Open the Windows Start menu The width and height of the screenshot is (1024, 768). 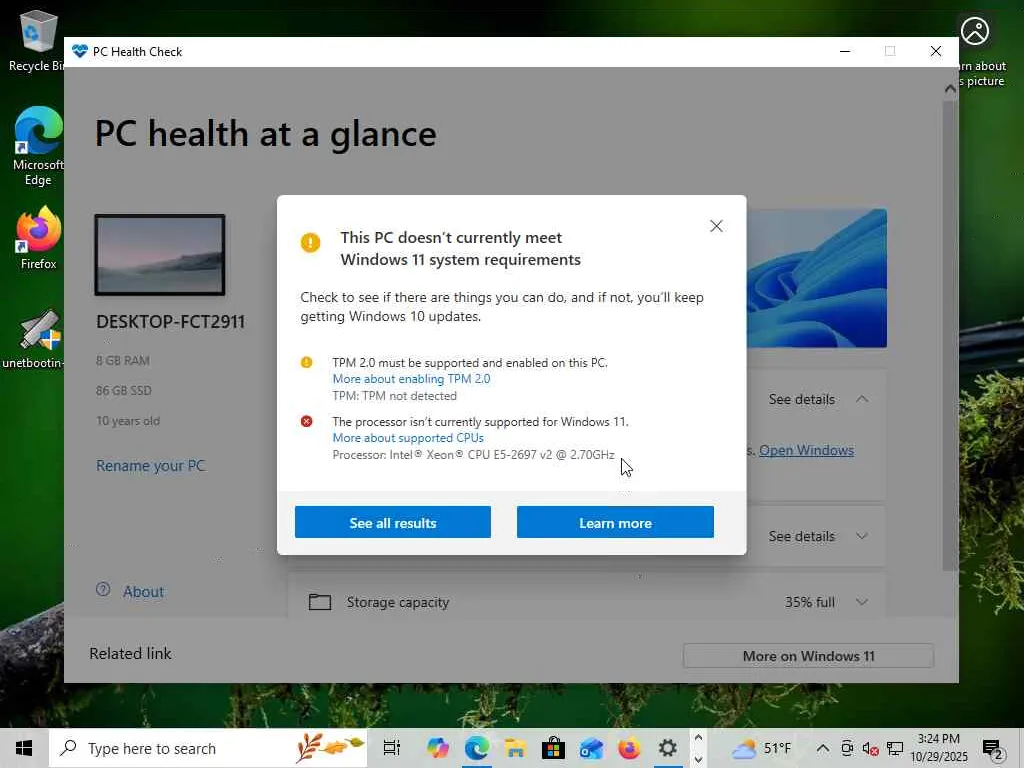pos(24,748)
